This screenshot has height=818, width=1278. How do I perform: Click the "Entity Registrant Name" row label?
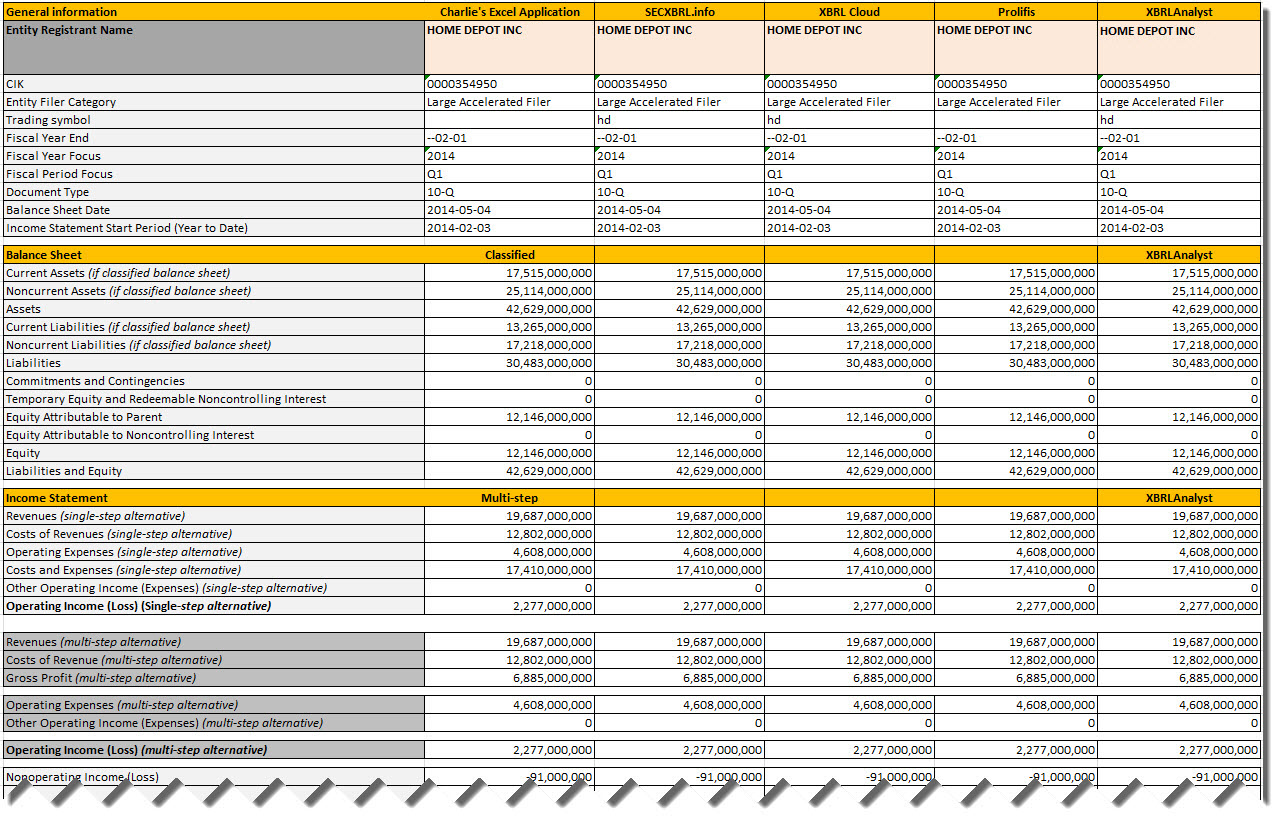[x=214, y=47]
